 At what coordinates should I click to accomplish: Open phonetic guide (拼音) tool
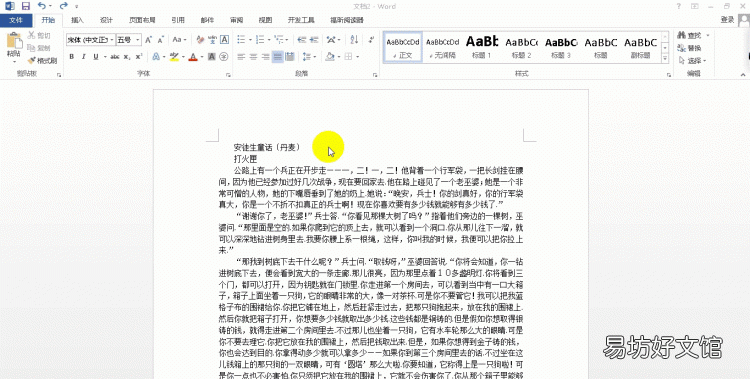coord(212,40)
